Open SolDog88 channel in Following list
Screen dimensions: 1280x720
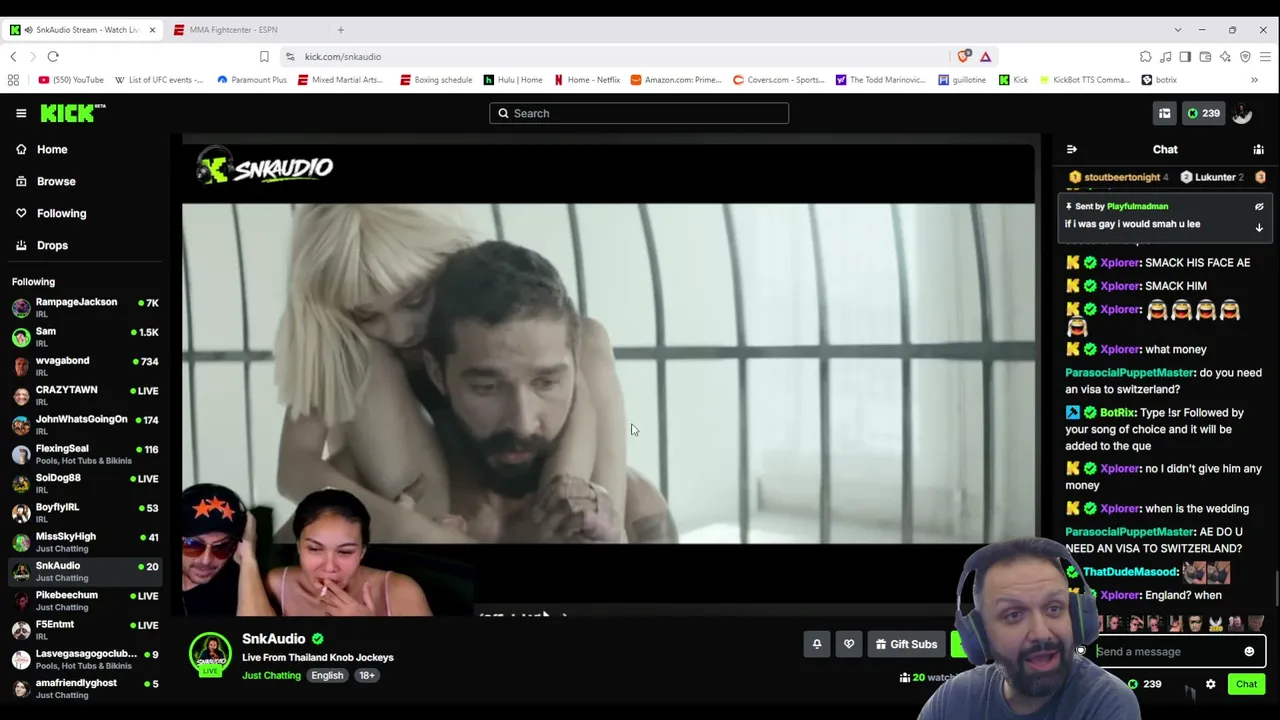click(85, 483)
